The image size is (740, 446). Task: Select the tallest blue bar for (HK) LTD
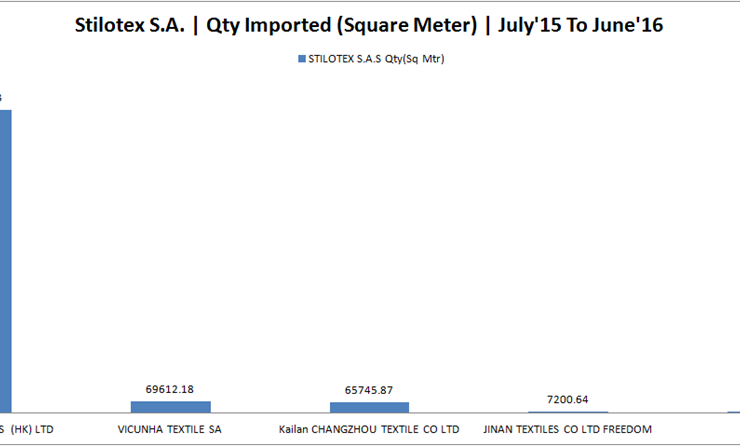[x=5, y=261]
